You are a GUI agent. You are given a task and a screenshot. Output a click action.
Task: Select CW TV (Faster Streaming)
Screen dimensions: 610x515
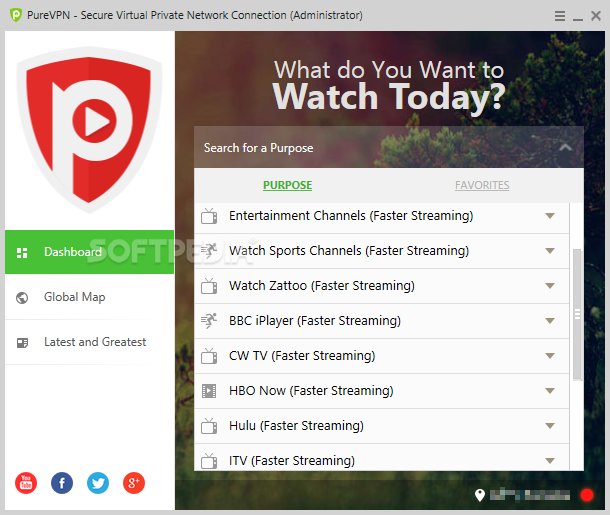[x=382, y=356]
